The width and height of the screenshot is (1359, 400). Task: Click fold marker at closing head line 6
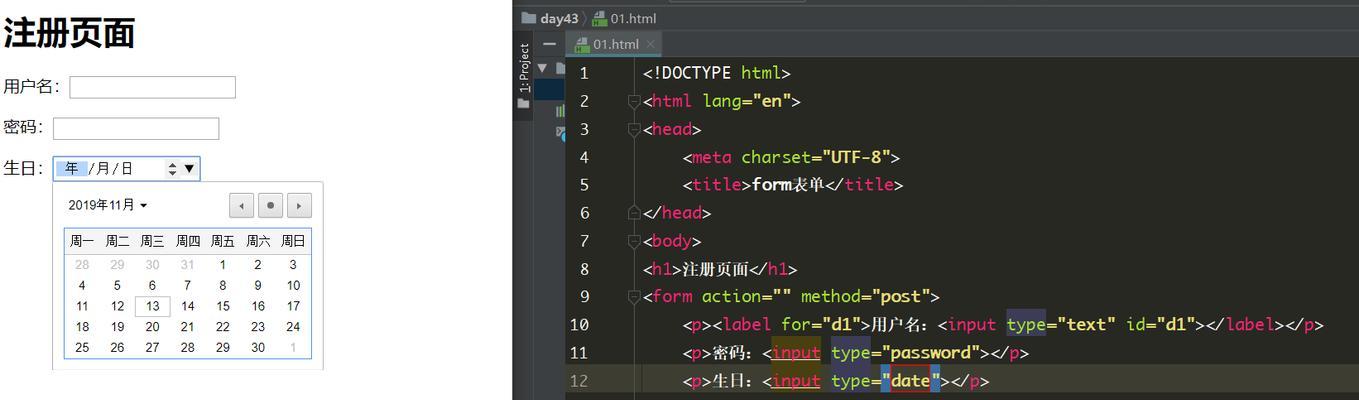pyautogui.click(x=633, y=213)
